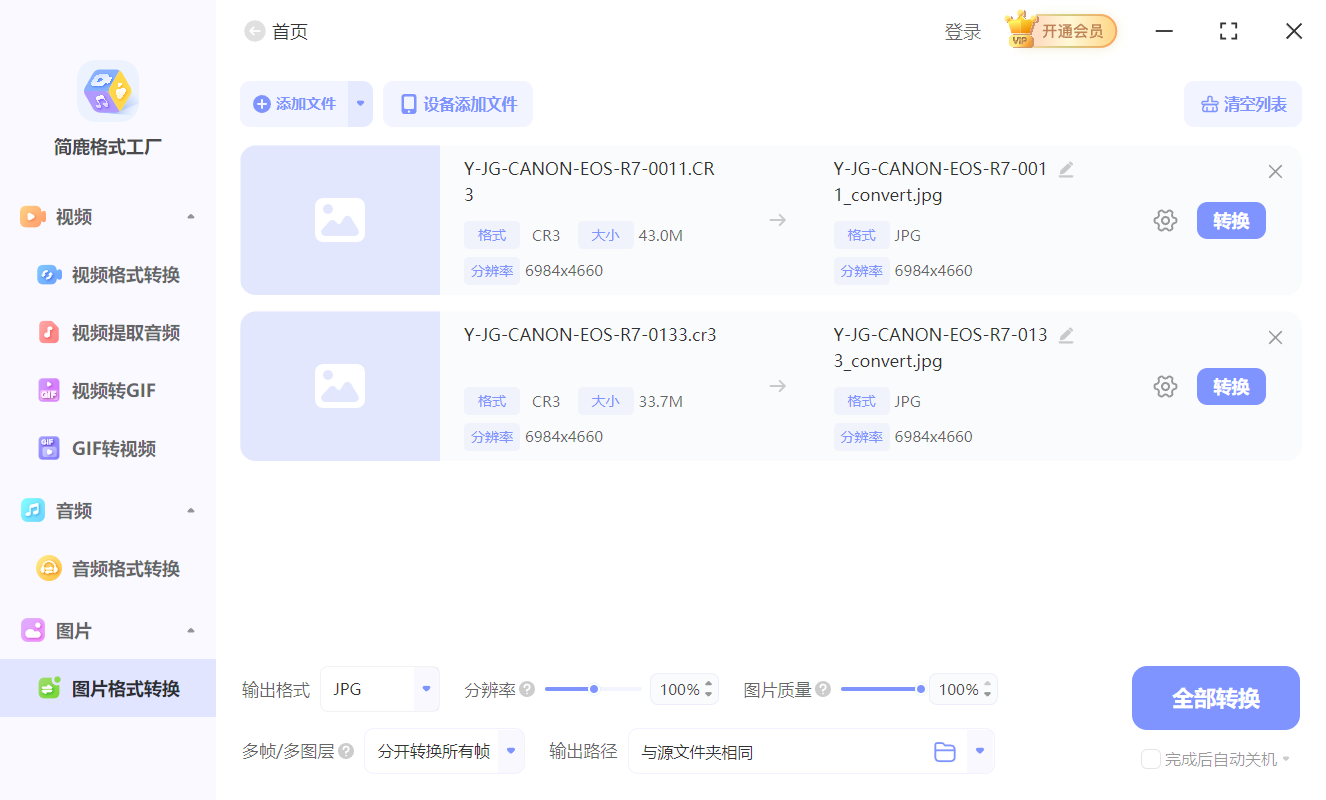Viewport: 1326px width, 800px height.
Task: Click the 图片质量 slider handle
Action: click(x=920, y=689)
